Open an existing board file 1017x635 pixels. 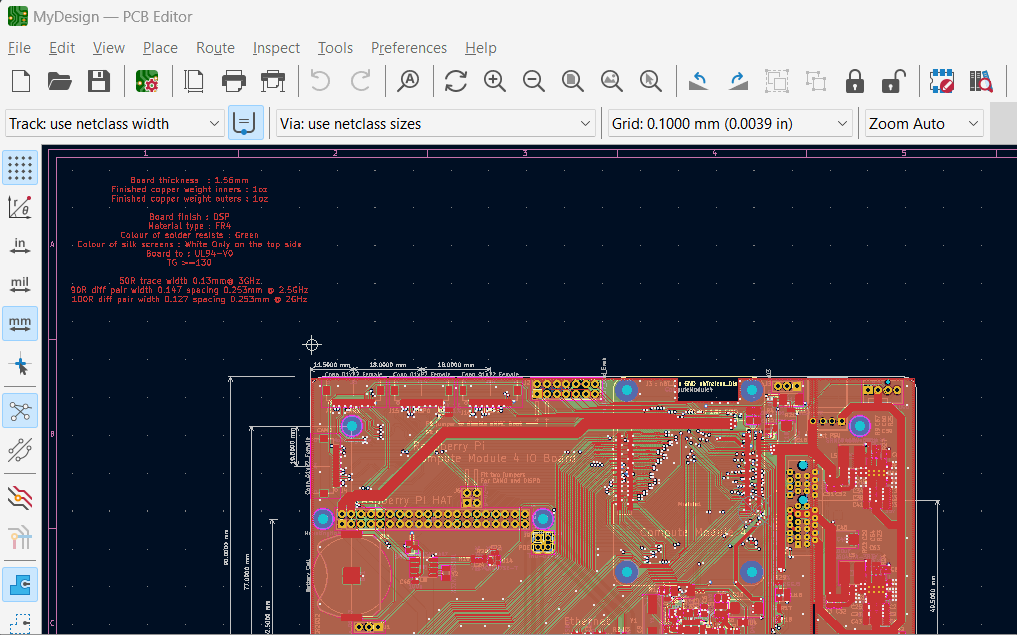pos(60,82)
